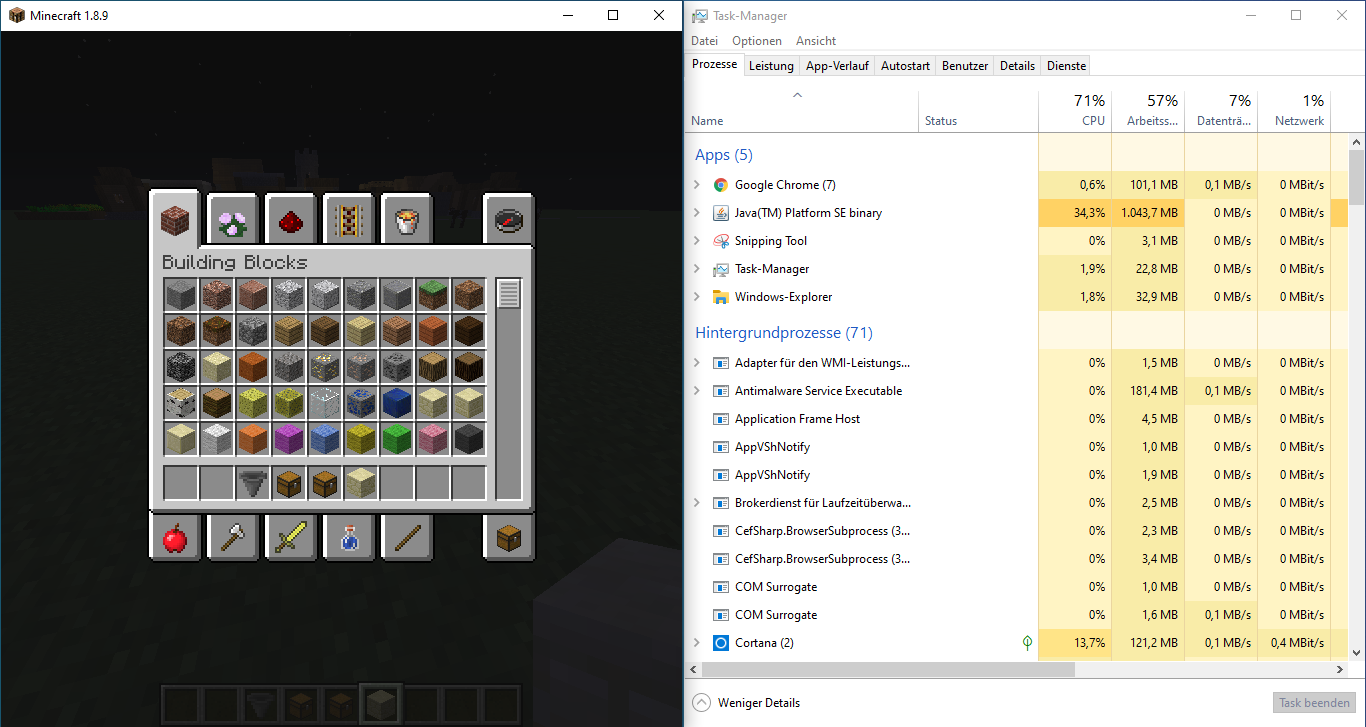Open the Miscellaneous tab with lava bucket
Image resolution: width=1366 pixels, height=727 pixels.
pyautogui.click(x=407, y=220)
